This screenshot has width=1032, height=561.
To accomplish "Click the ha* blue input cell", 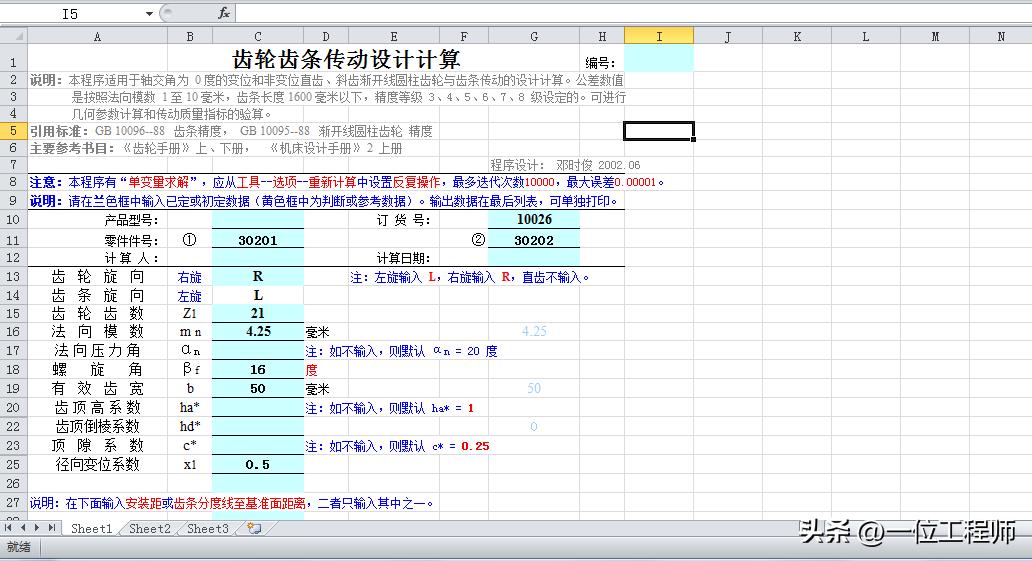I will pyautogui.click(x=257, y=408).
